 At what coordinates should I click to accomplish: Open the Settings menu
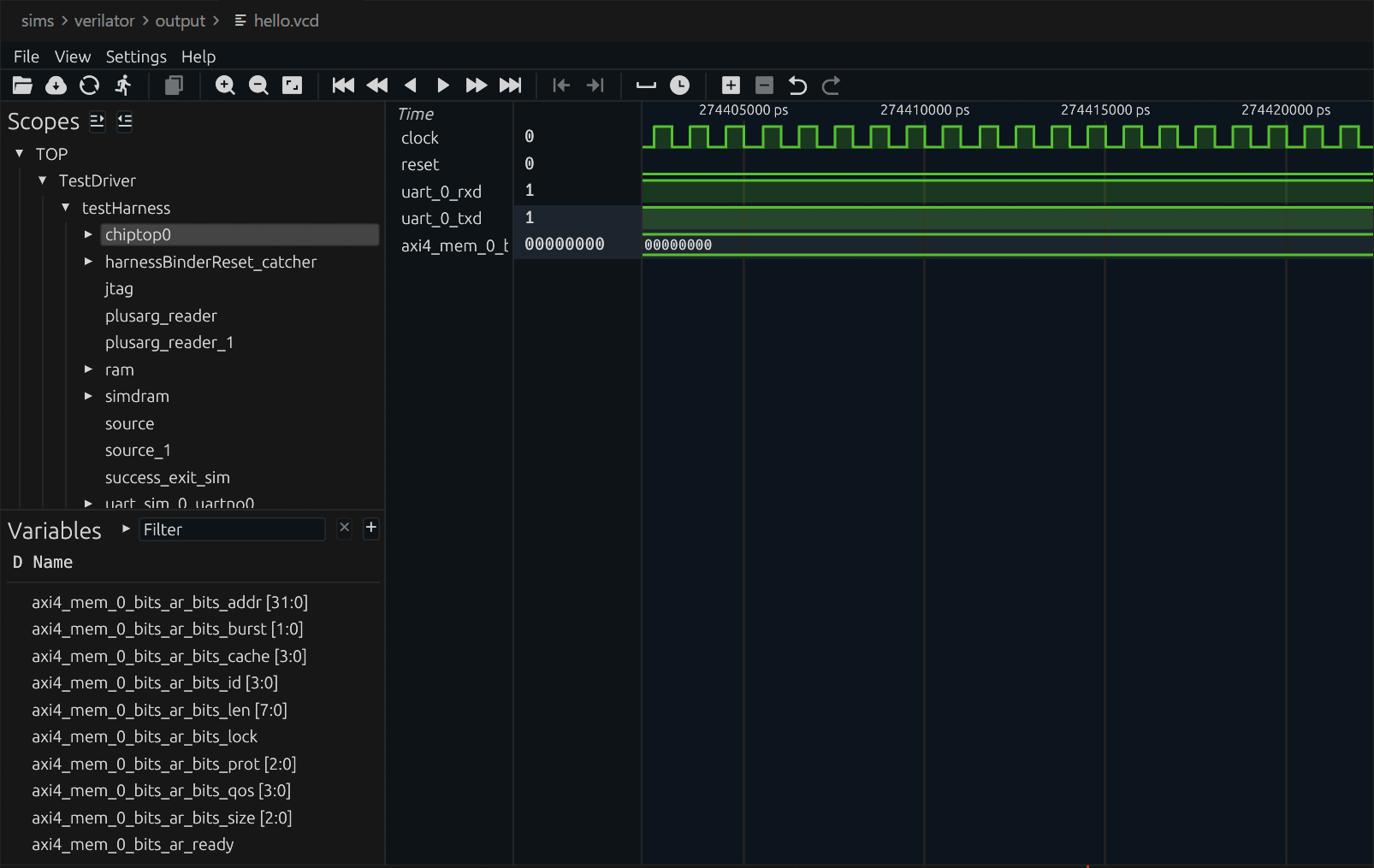[136, 56]
